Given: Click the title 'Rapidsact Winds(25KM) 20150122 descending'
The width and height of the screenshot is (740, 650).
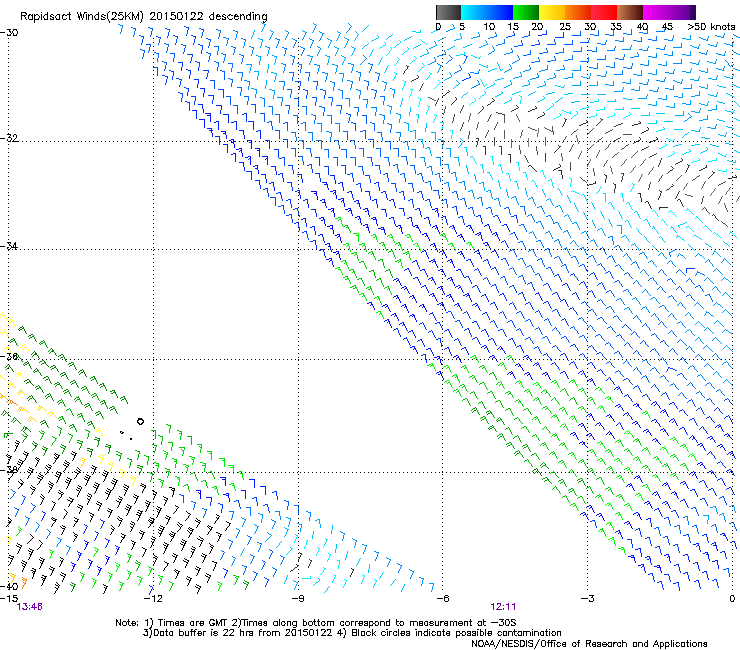Looking at the screenshot, I should [x=143, y=17].
